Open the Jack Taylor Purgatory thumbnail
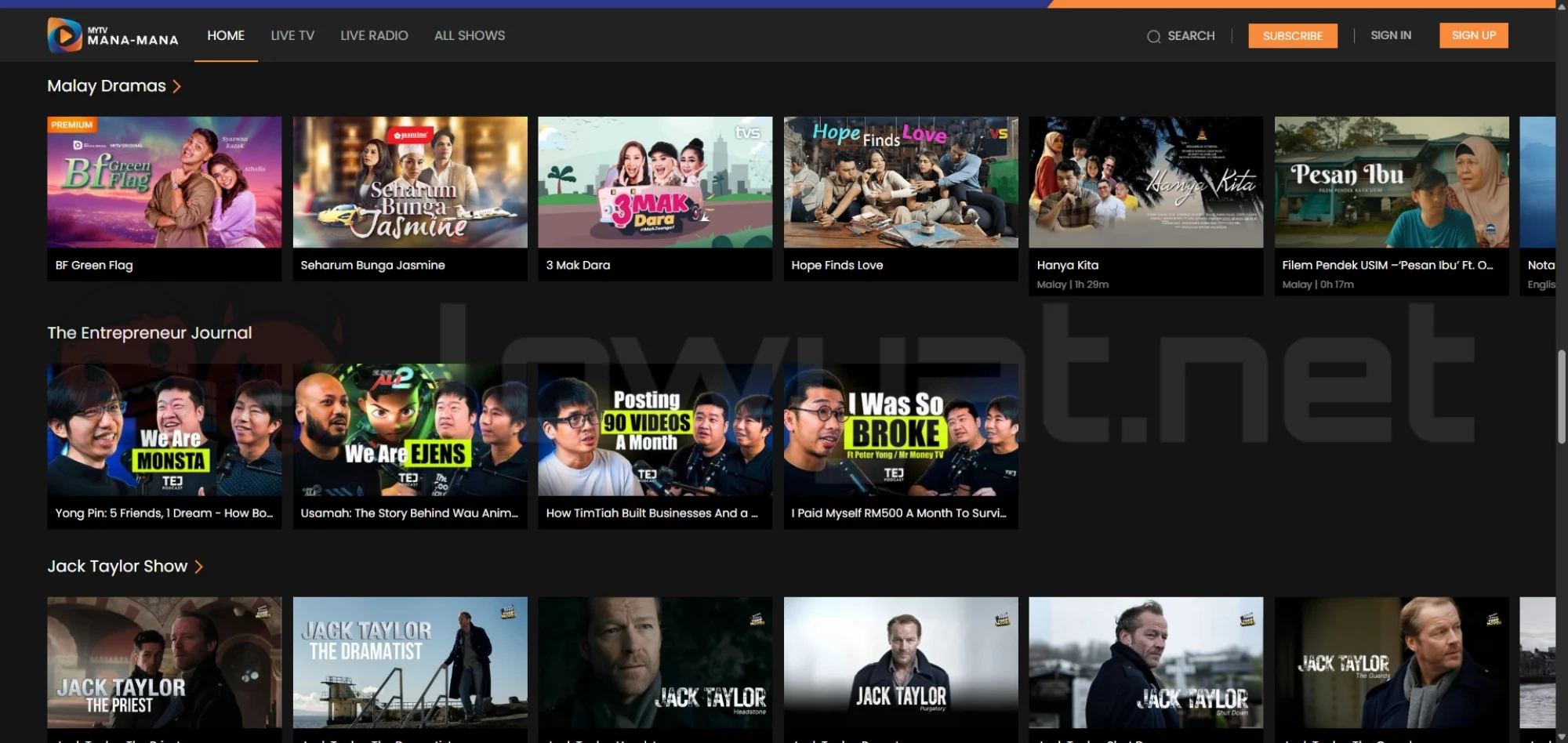Screen dimensions: 1568x743 click(901, 663)
